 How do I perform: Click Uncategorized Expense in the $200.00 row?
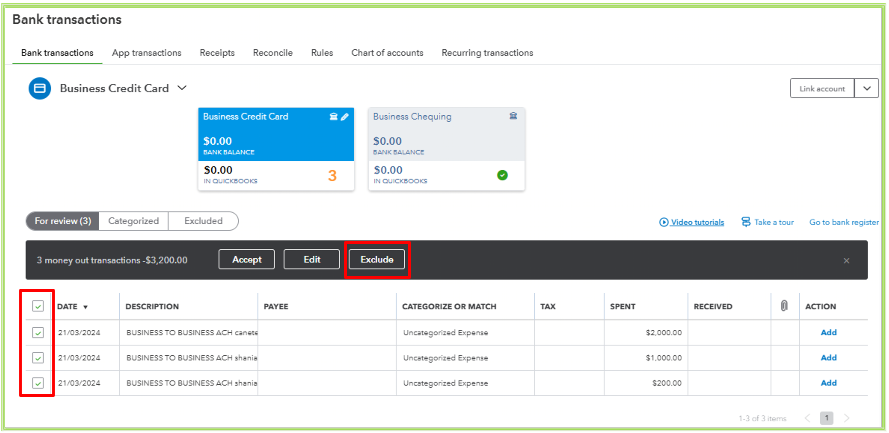[446, 383]
